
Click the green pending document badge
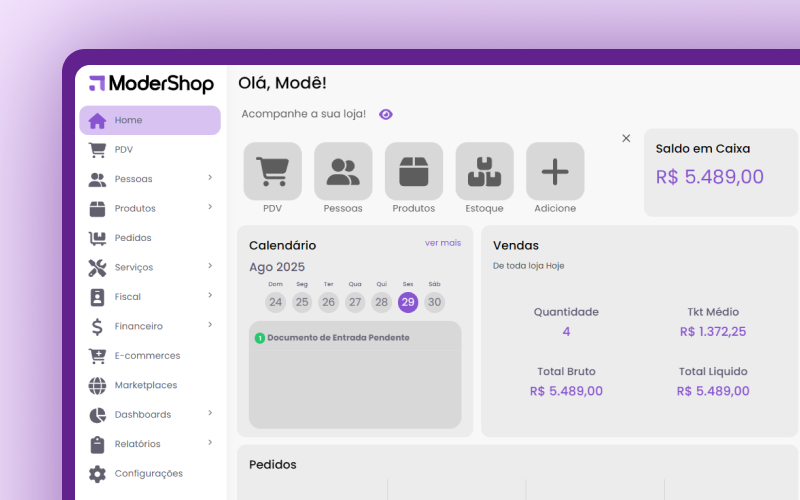[x=260, y=338]
